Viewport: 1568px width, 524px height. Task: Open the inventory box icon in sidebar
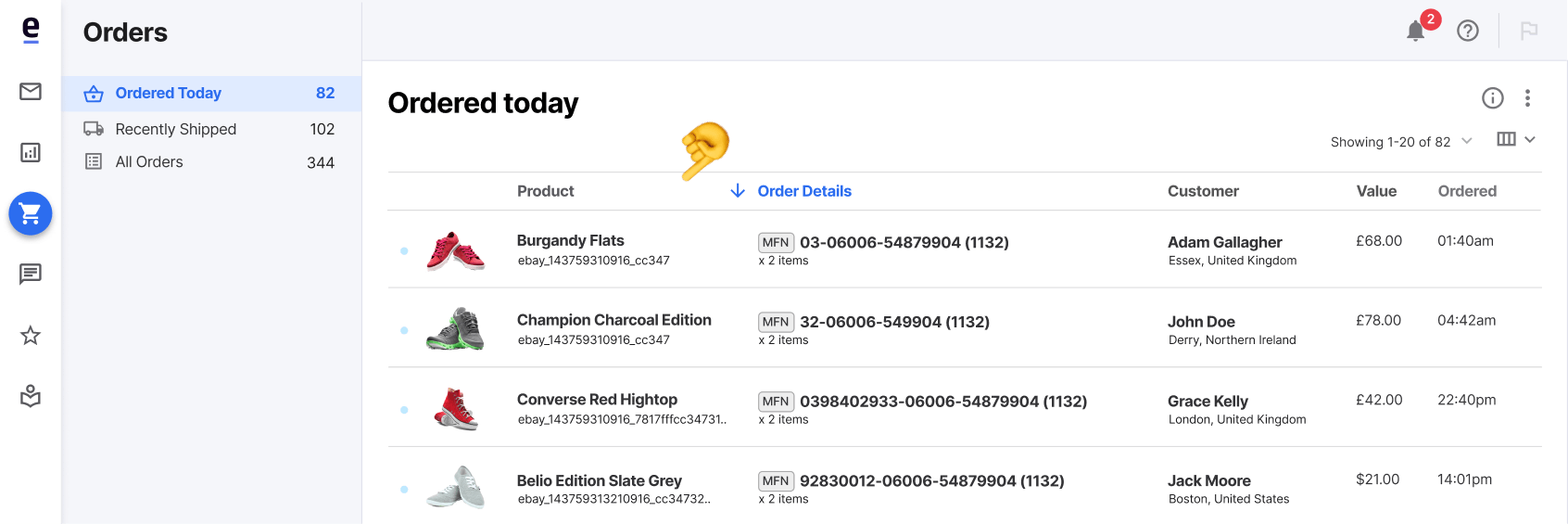pos(31,396)
